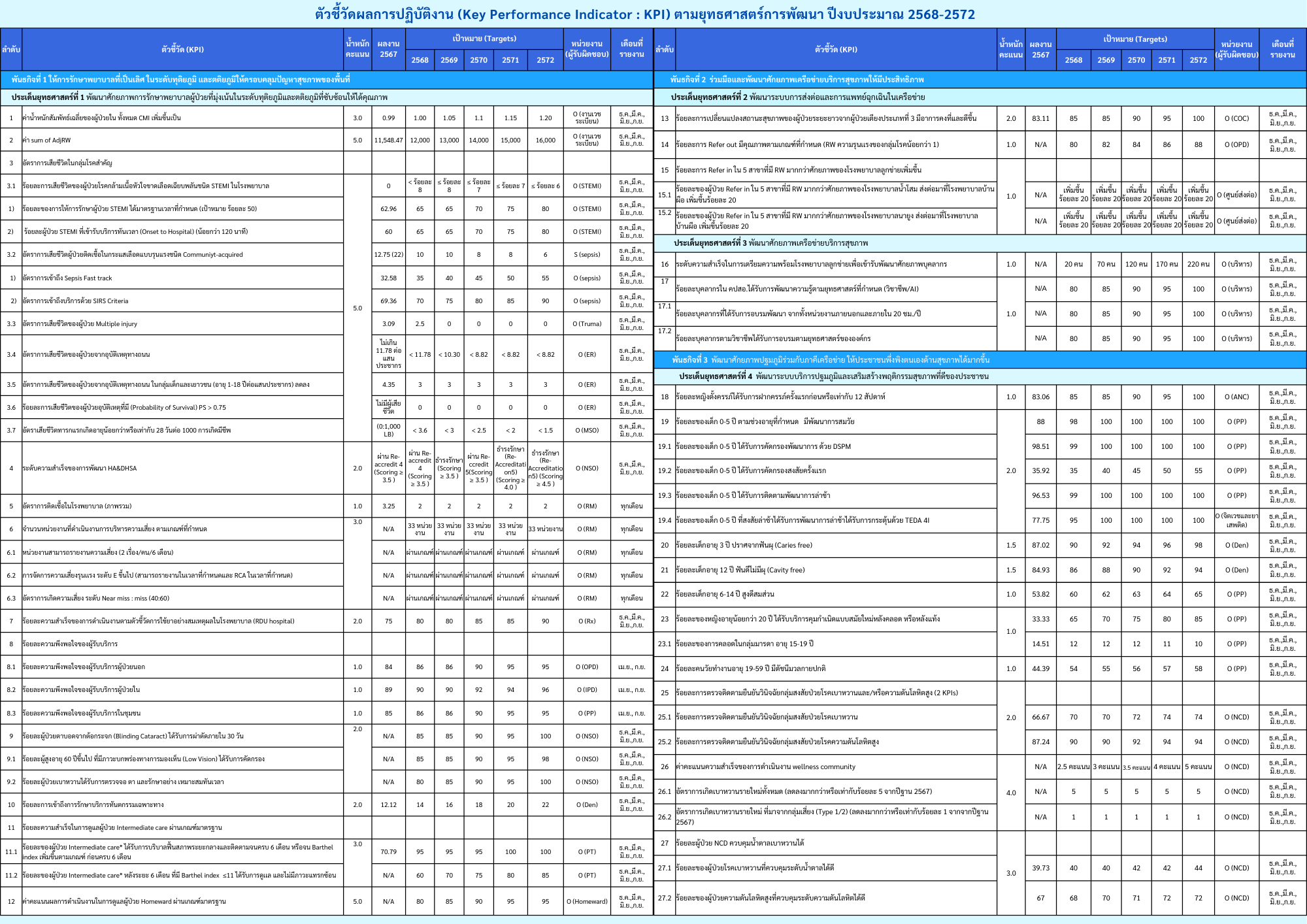Click the target cell '220 คน'

click(x=1198, y=265)
